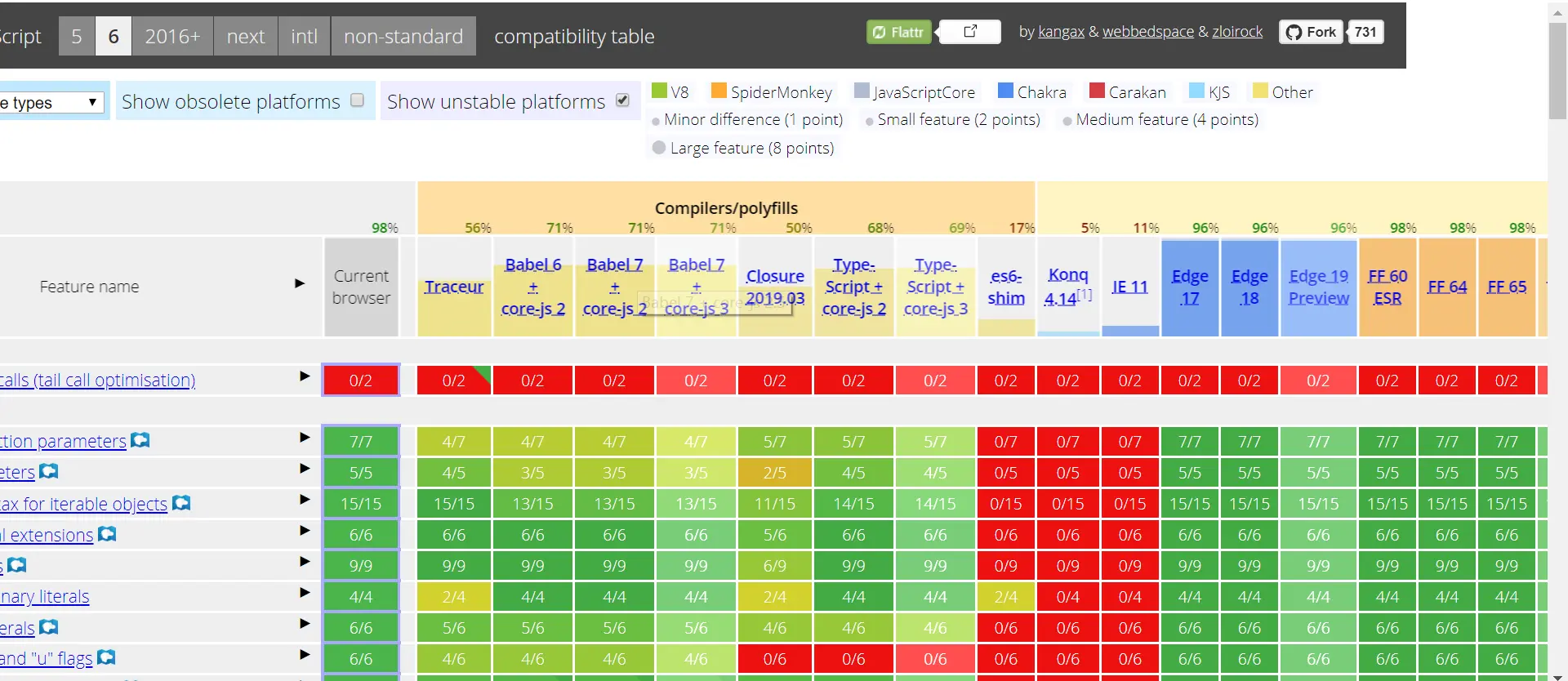Click the GitHub Fork button
The image size is (1568, 681).
click(x=1311, y=32)
